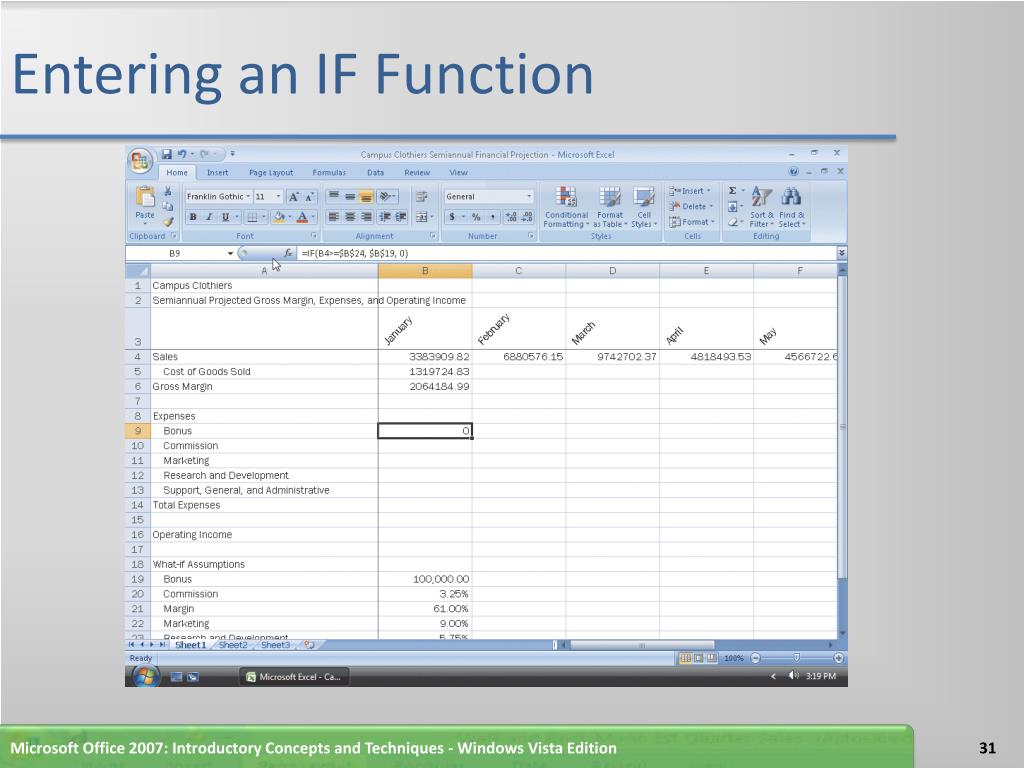Open the text Orientation options
This screenshot has height=768, width=1024.
tap(386, 197)
